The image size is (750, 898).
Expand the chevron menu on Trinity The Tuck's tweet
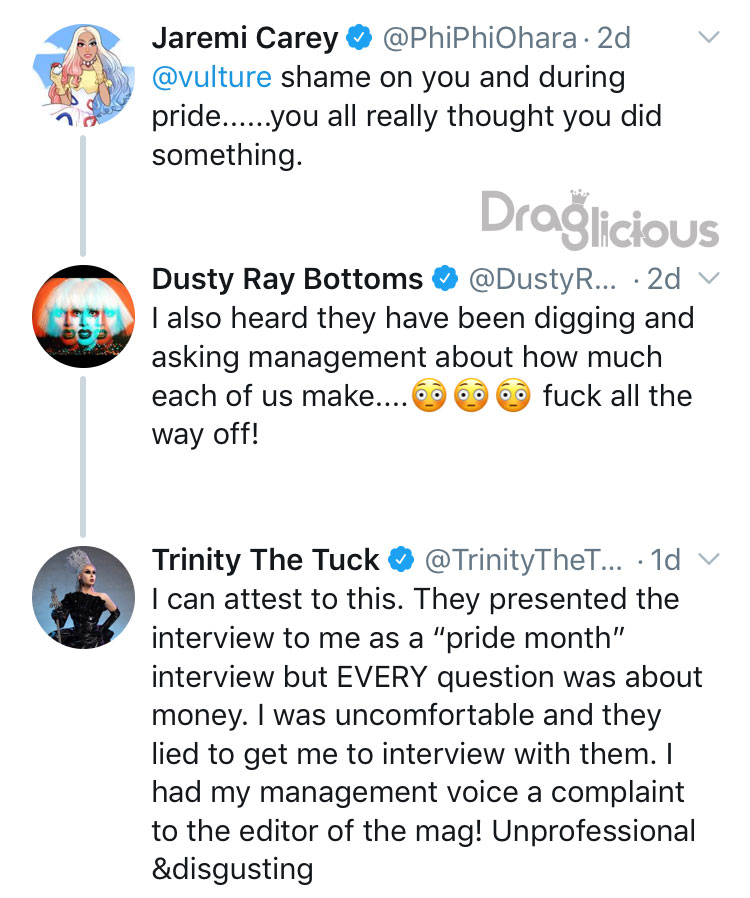[x=709, y=559]
